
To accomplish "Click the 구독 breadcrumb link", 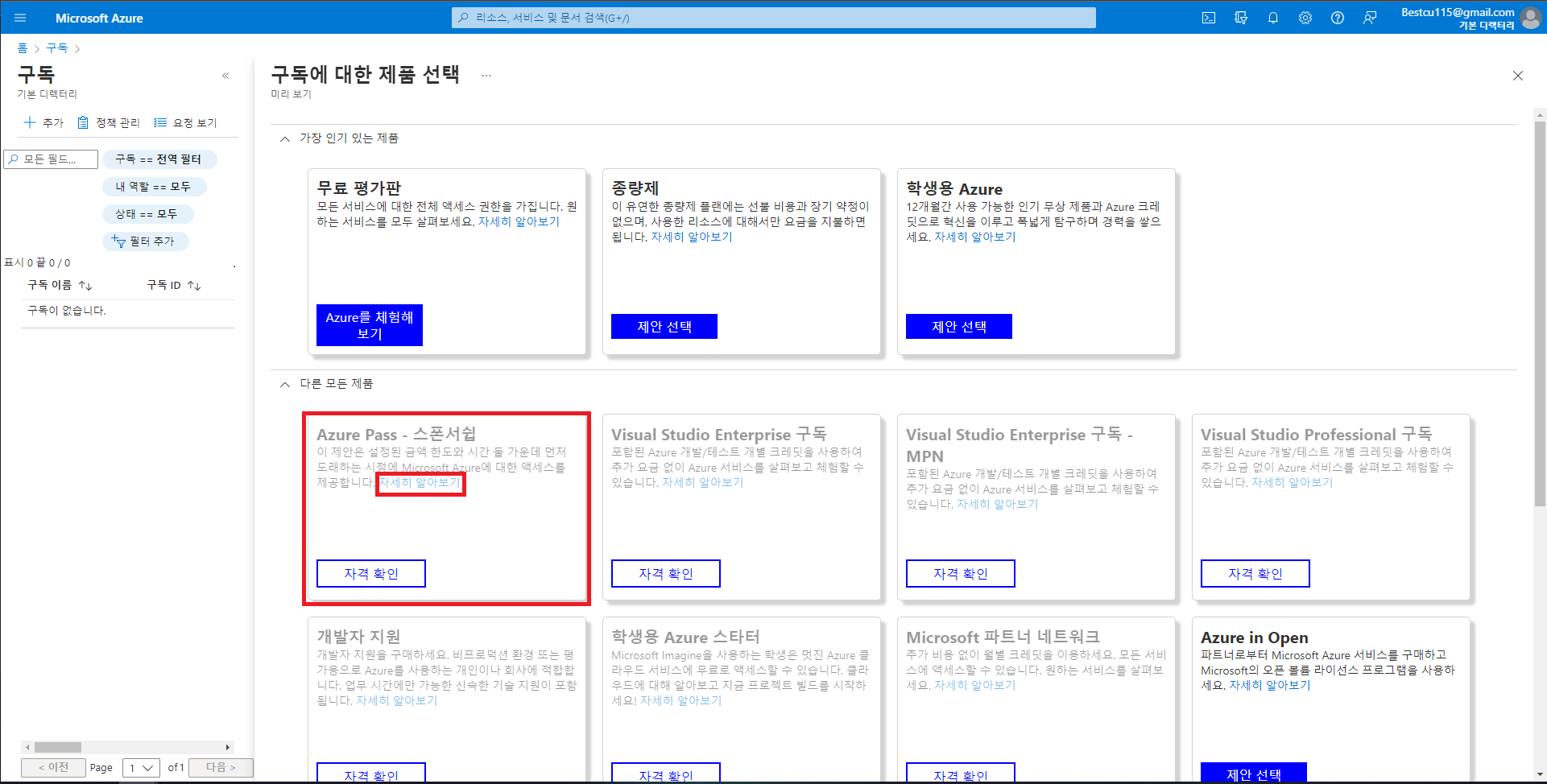I will 57,48.
